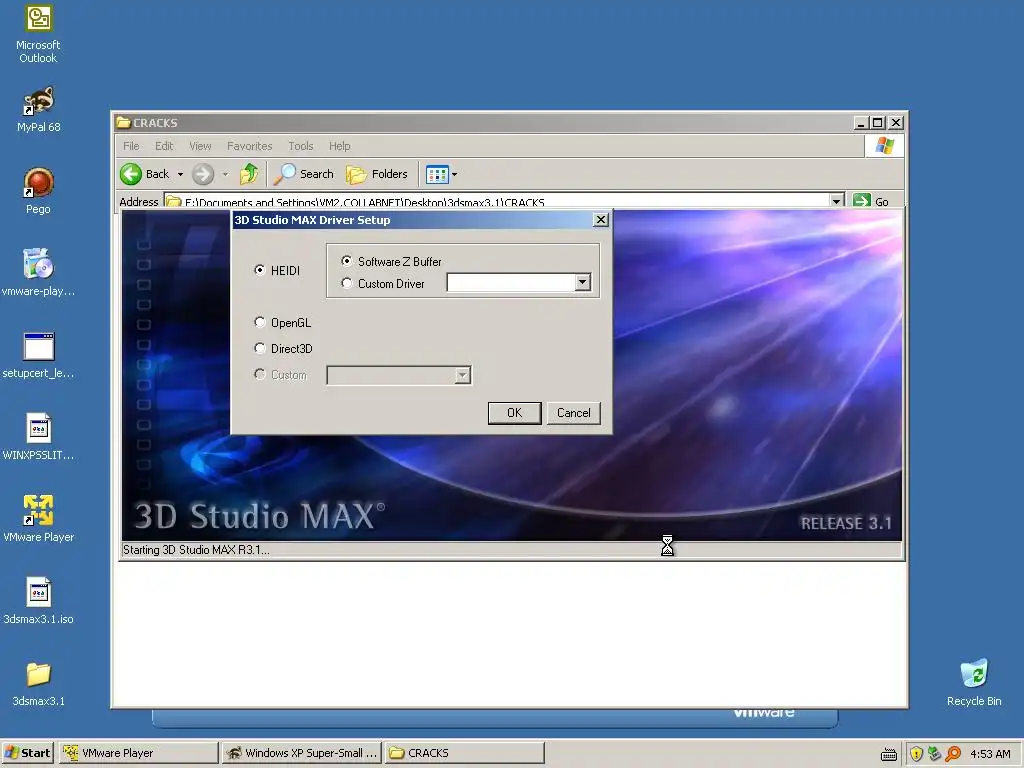
Task: Select setupcert_le desktop icon
Action: pyautogui.click(x=38, y=355)
